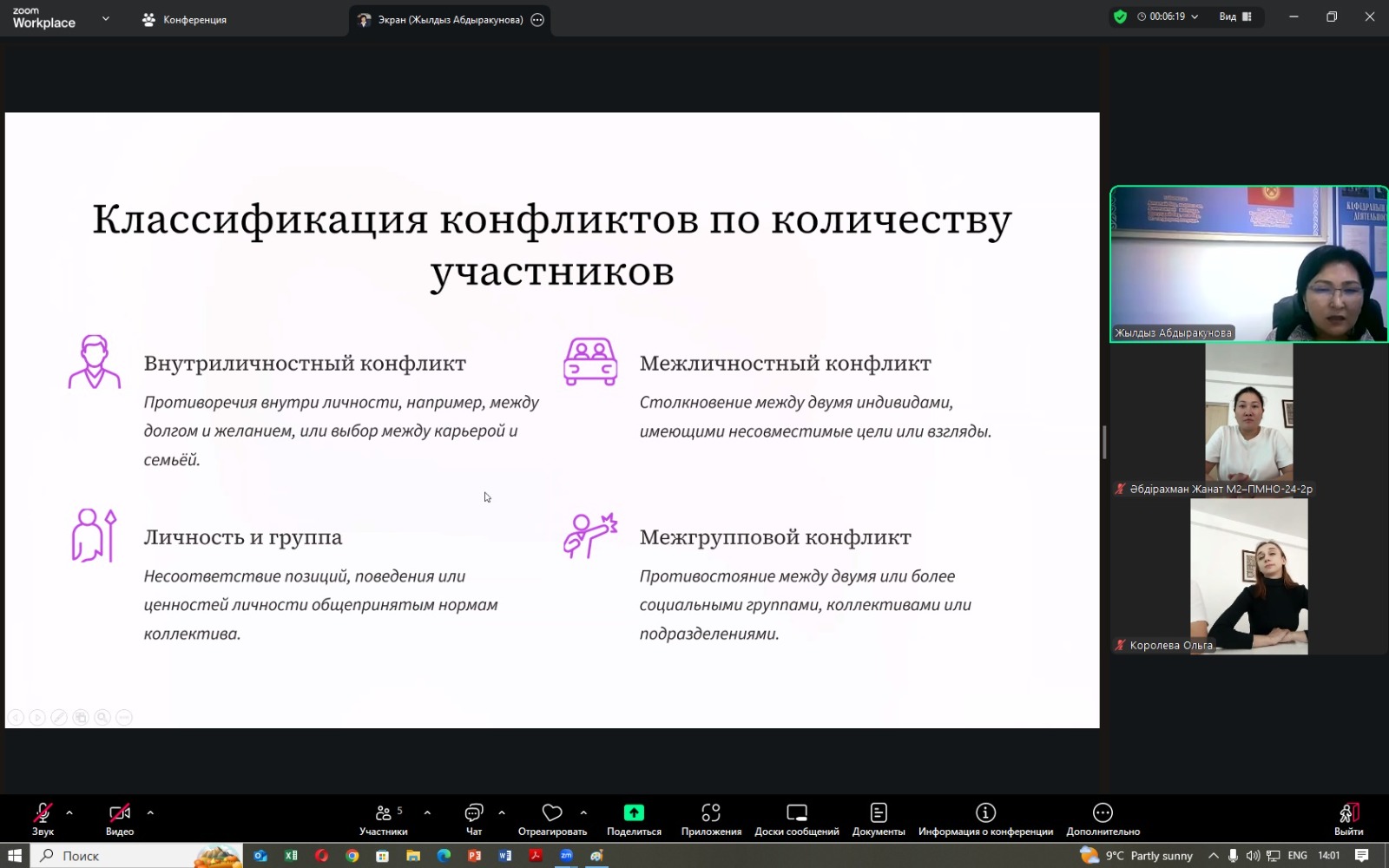Screen dimensions: 1389x868
Task: Open the Дополнительно more options menu
Action: (1103, 818)
